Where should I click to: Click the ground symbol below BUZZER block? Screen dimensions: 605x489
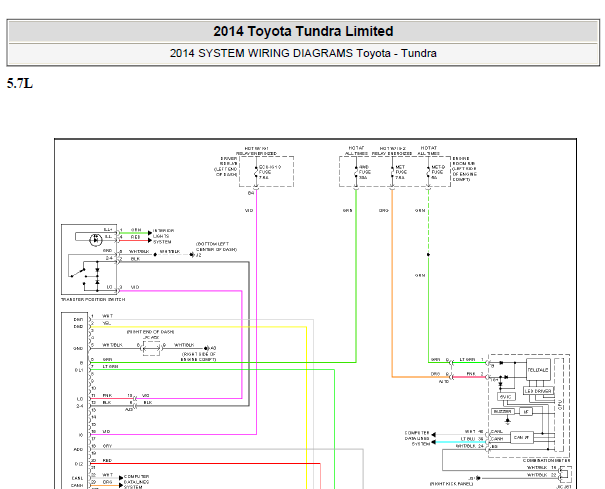pos(508,421)
